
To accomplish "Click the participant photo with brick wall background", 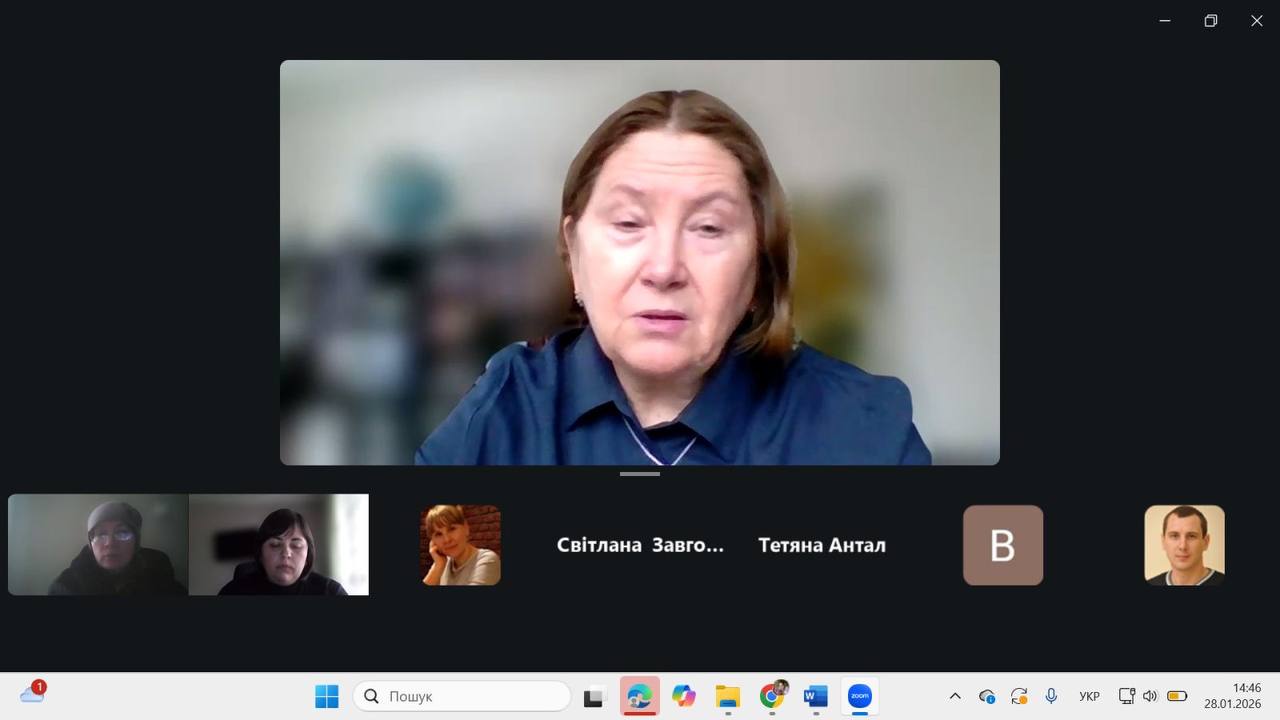I will pos(460,545).
